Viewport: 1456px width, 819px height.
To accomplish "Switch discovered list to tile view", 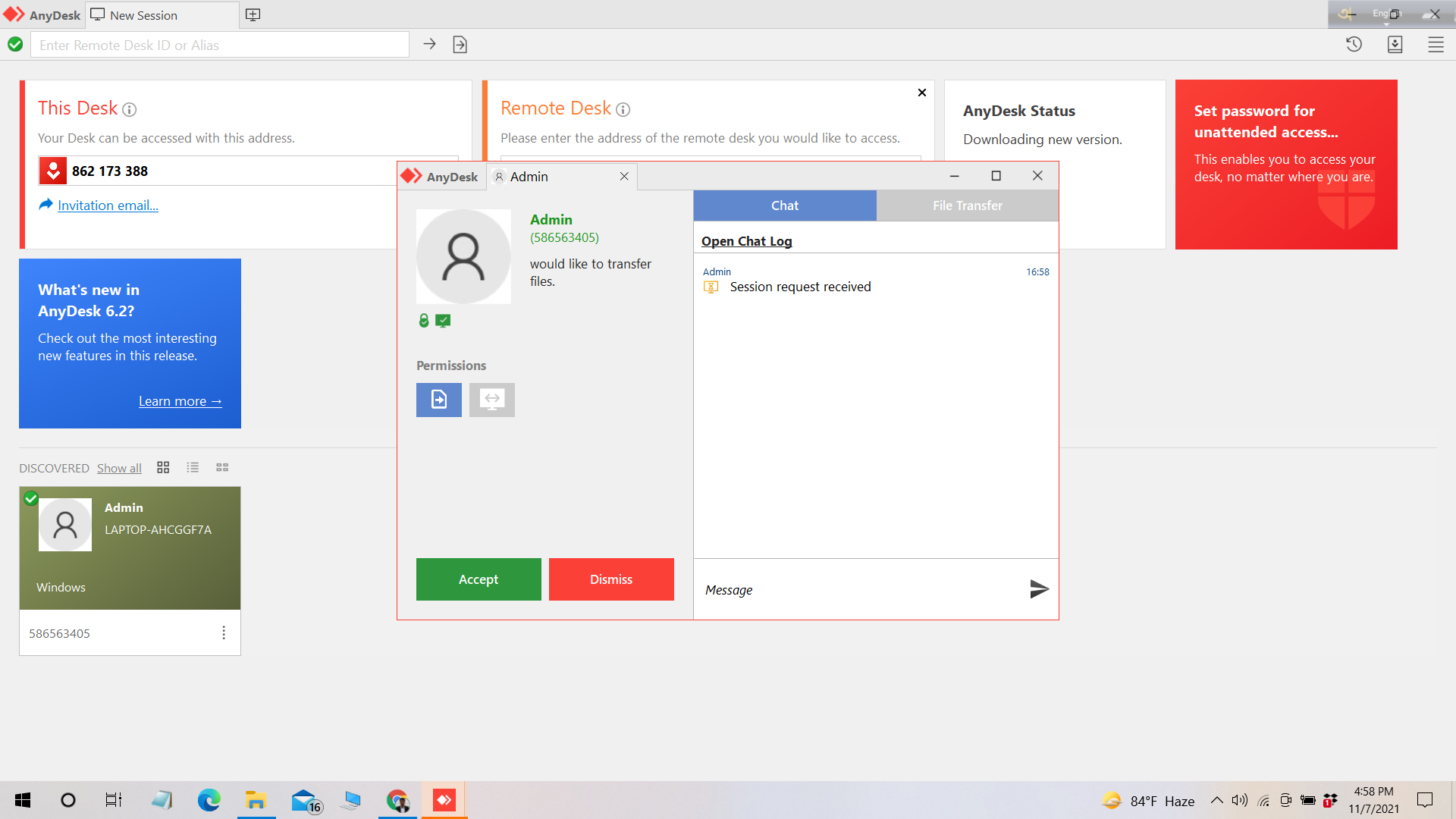I will [163, 467].
